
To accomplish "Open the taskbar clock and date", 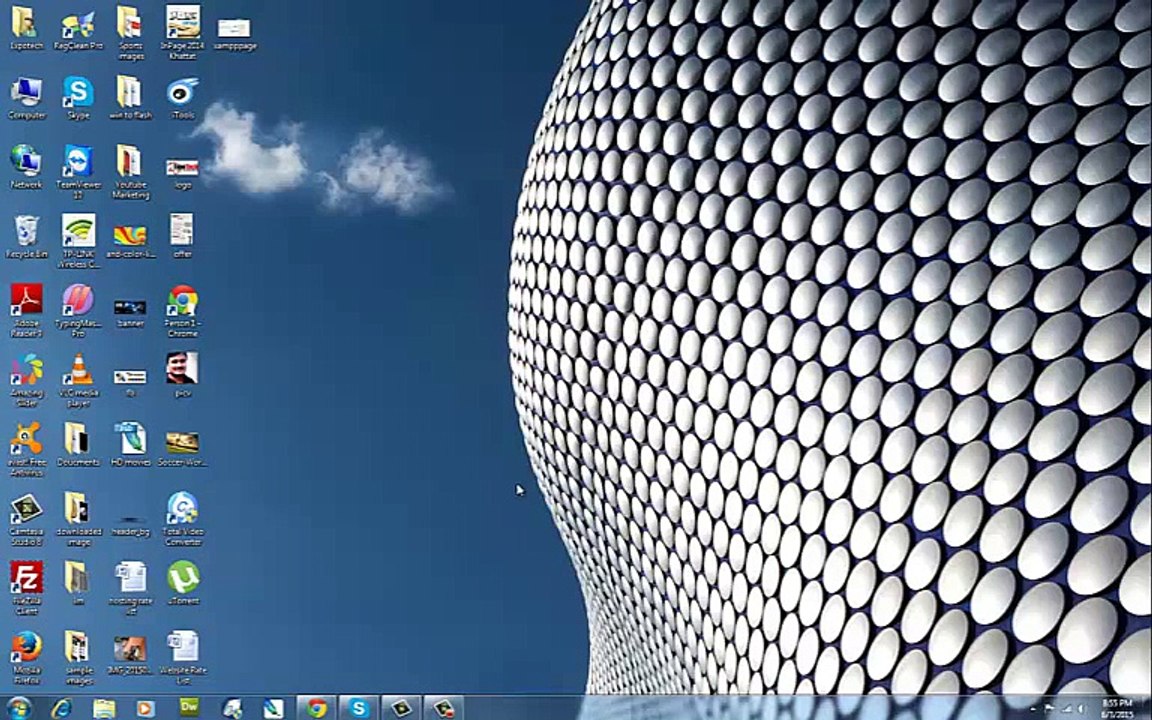I will tap(1117, 709).
